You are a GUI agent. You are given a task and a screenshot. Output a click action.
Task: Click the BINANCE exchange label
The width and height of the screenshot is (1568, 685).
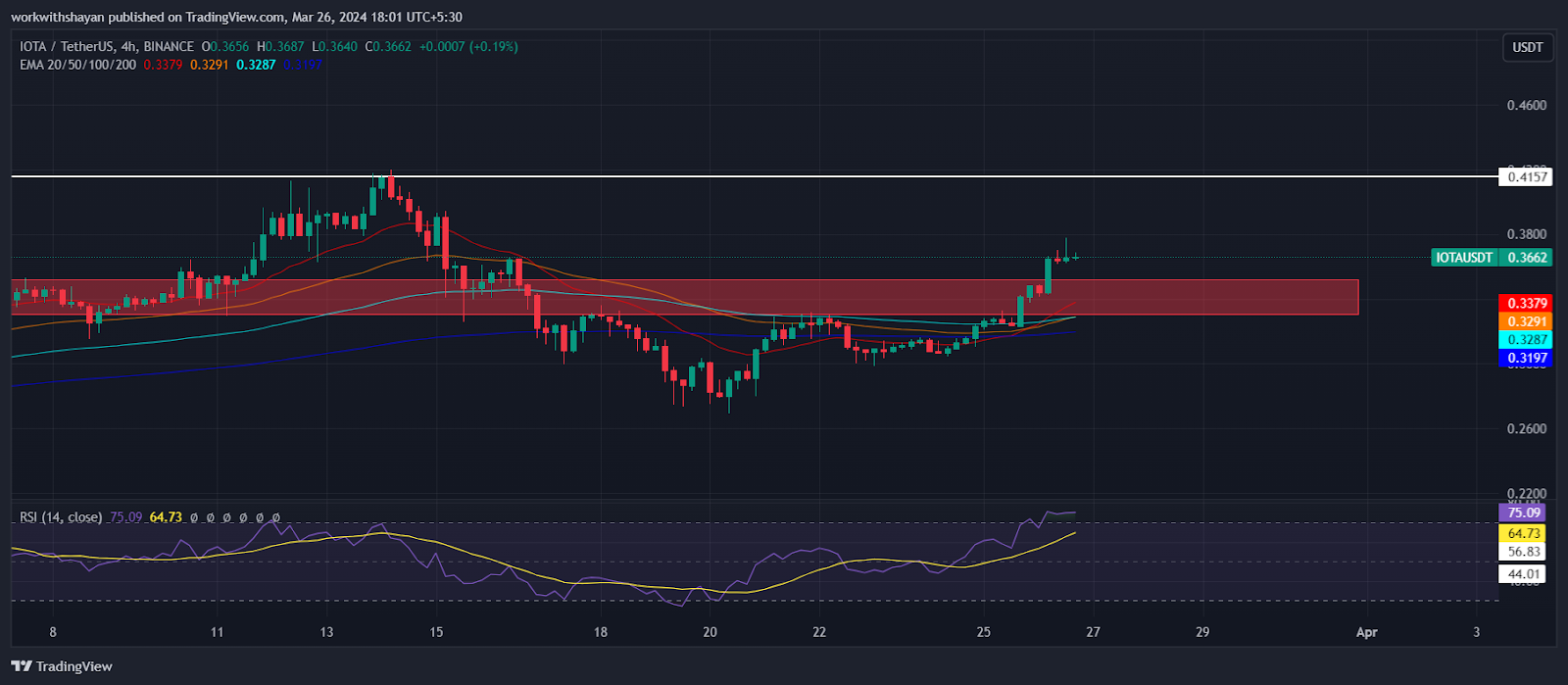169,46
